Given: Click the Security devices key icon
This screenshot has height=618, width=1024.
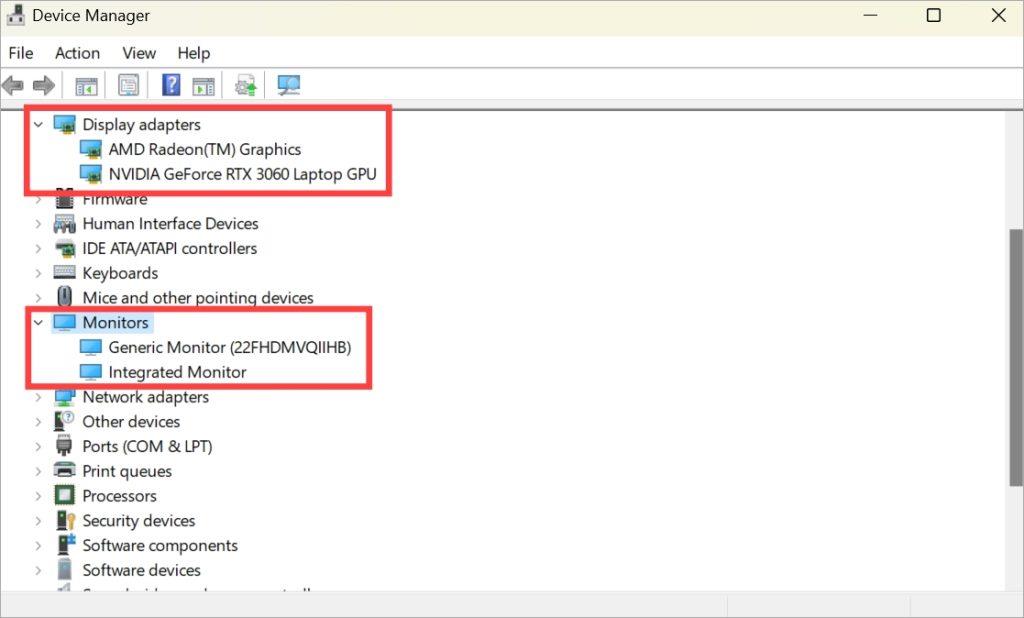Looking at the screenshot, I should [x=65, y=520].
